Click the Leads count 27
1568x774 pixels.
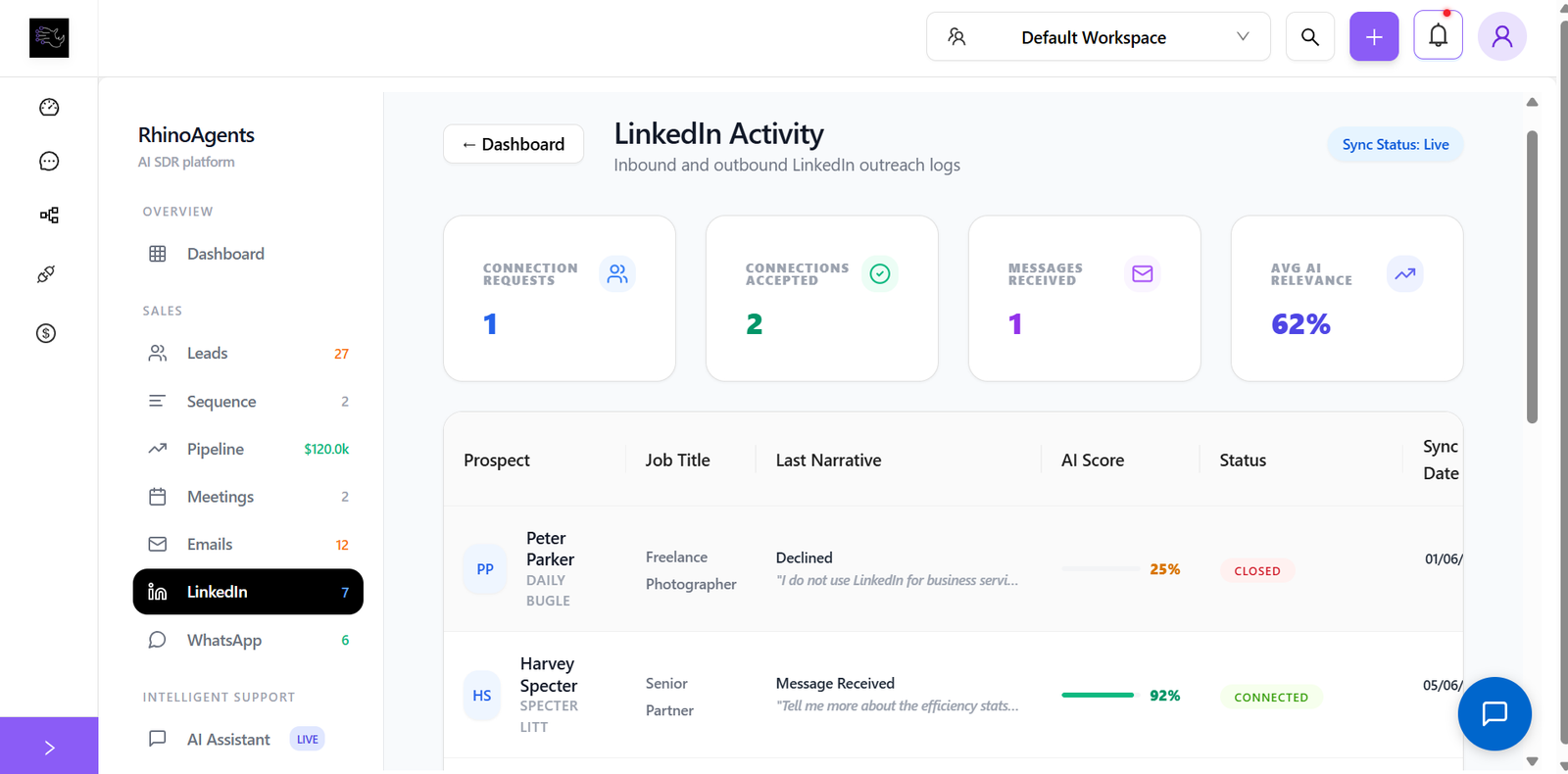click(x=341, y=354)
